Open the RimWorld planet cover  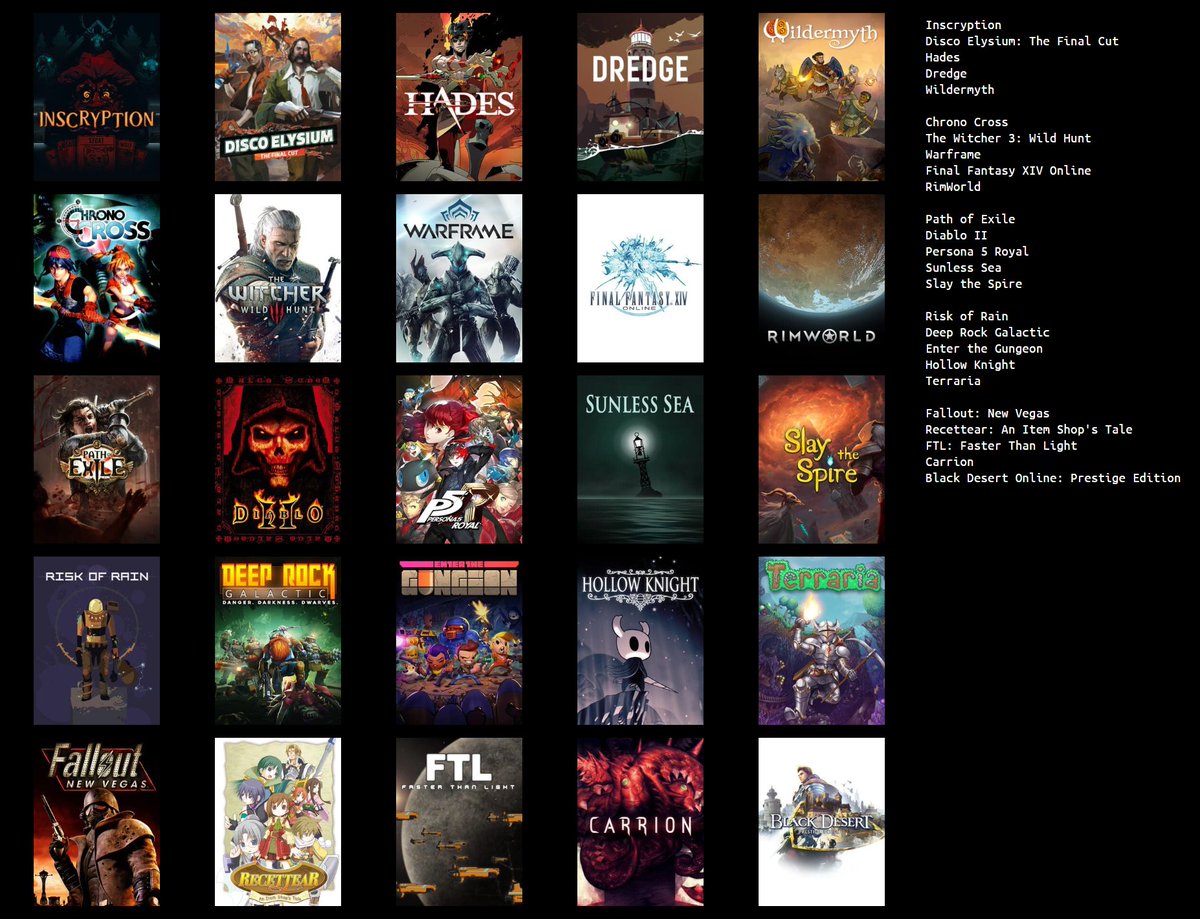click(x=821, y=278)
